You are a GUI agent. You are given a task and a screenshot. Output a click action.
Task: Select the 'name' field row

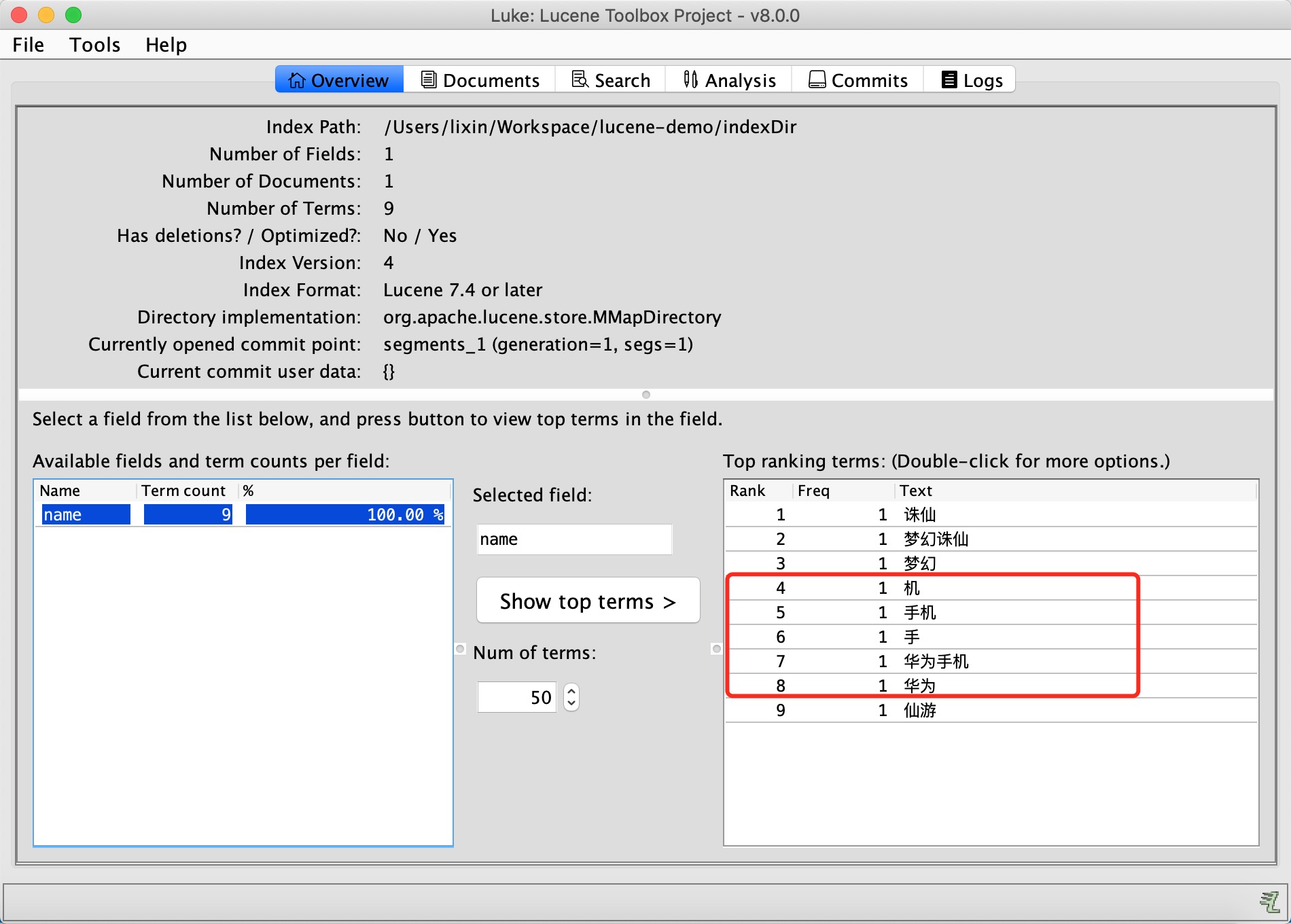[x=243, y=514]
